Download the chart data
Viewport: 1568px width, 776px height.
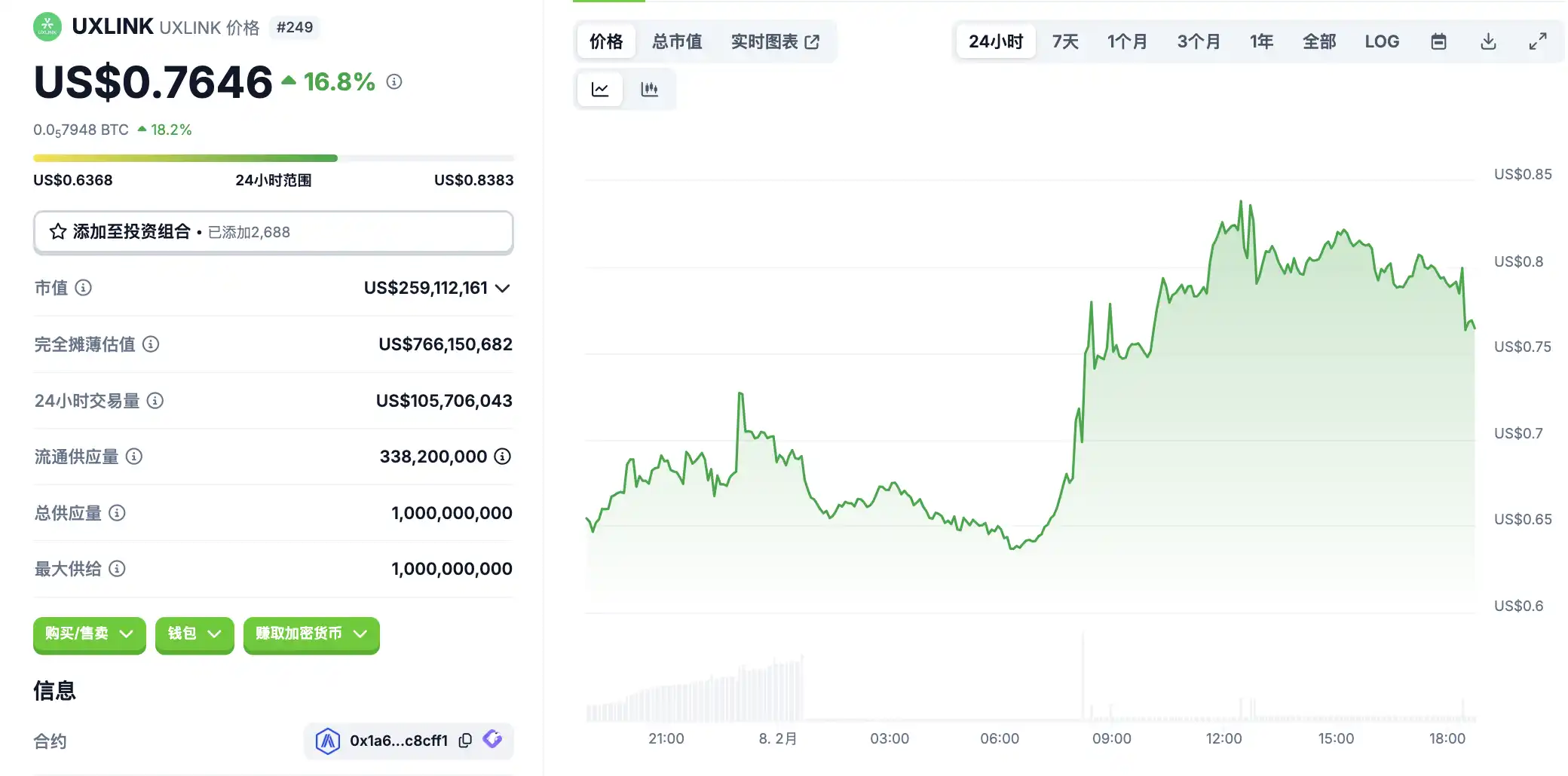pos(1488,41)
